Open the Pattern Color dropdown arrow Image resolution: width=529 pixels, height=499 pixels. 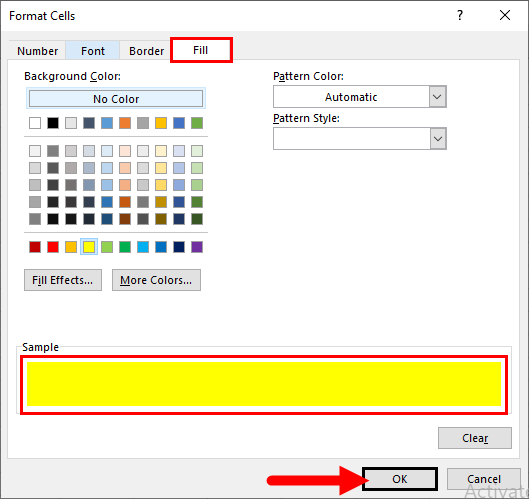coord(438,97)
